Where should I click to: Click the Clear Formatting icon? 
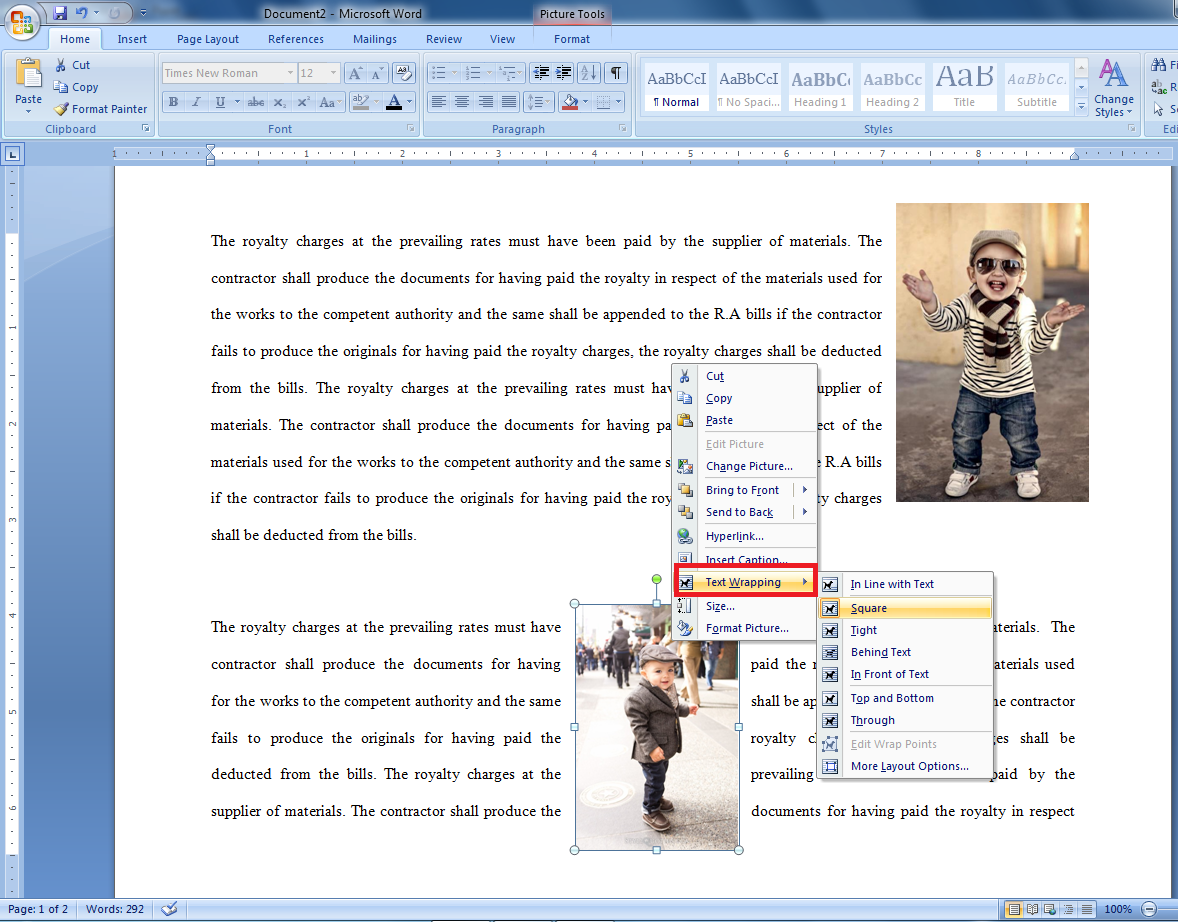[x=404, y=73]
